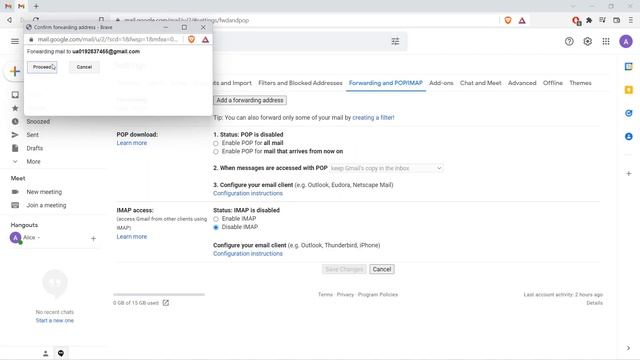Open creating a filter link
Image resolution: width=640 pixels, height=360 pixels.
point(373,118)
